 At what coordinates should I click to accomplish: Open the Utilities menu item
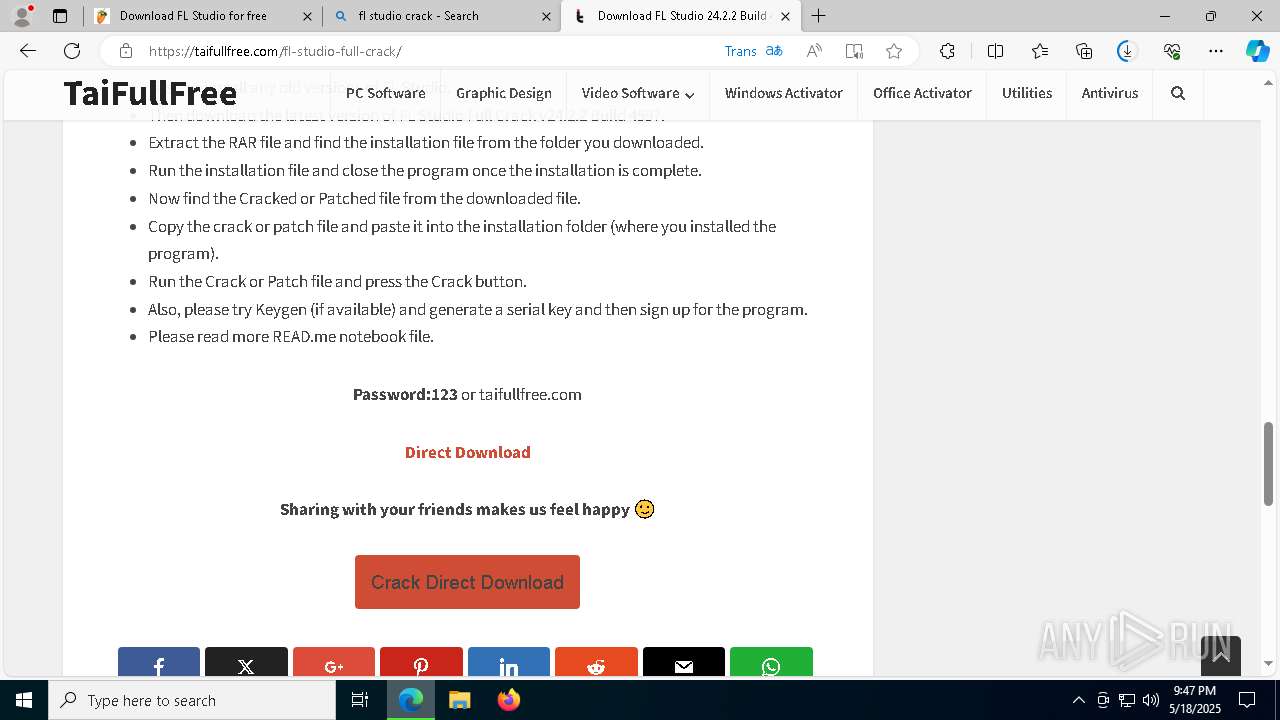click(x=1027, y=93)
